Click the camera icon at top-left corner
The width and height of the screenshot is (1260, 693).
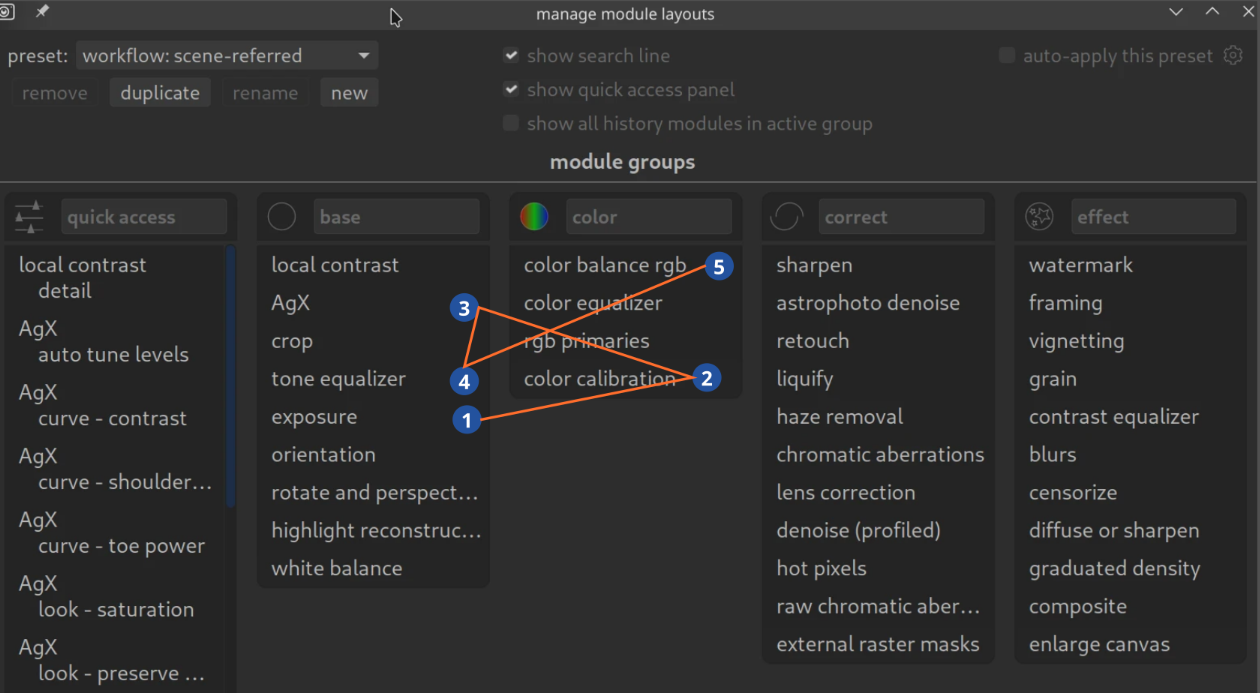point(7,12)
